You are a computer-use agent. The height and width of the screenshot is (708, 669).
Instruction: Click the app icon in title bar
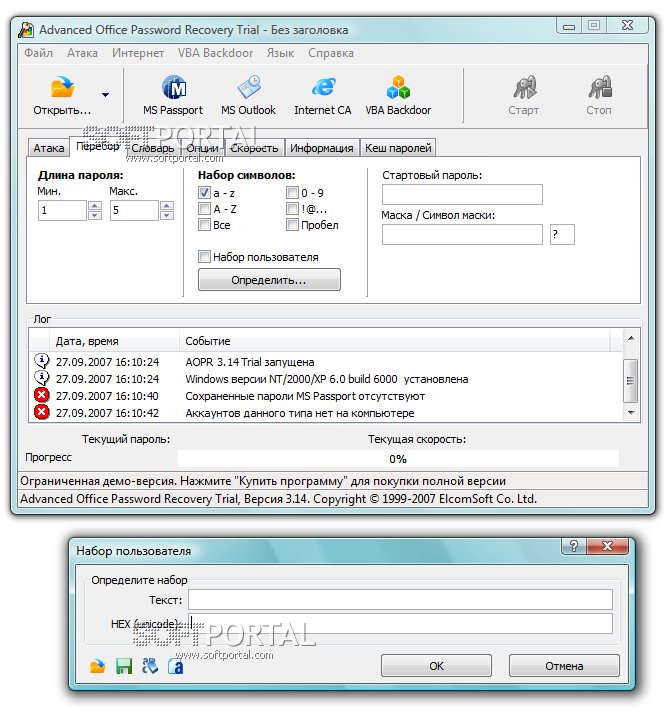tap(26, 30)
